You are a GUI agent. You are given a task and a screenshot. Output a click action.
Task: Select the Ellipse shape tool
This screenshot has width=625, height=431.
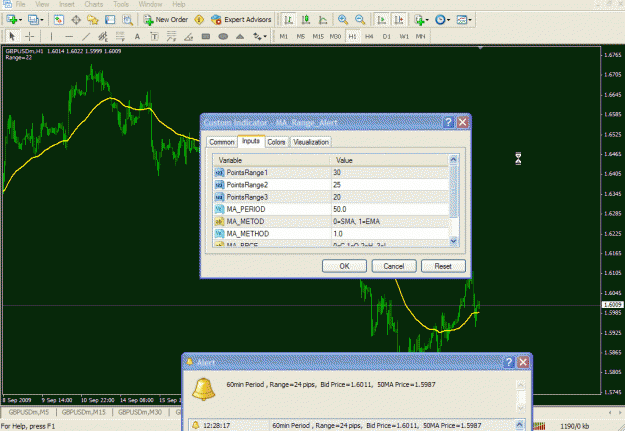pos(223,36)
